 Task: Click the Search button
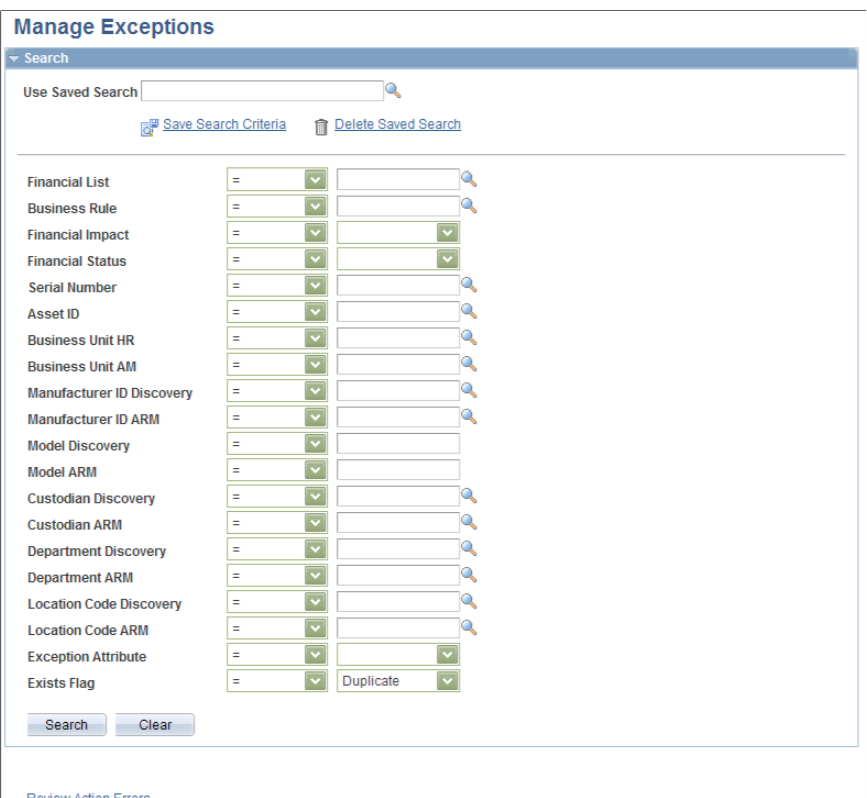pyautogui.click(x=66, y=724)
